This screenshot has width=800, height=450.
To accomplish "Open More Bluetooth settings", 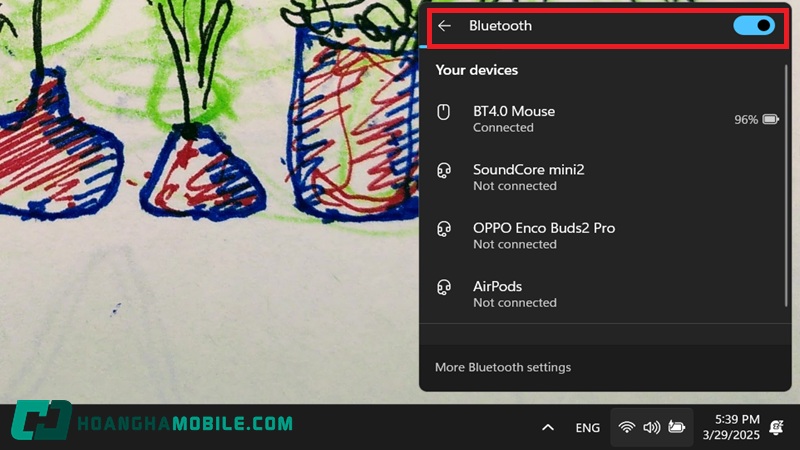I will pos(503,367).
